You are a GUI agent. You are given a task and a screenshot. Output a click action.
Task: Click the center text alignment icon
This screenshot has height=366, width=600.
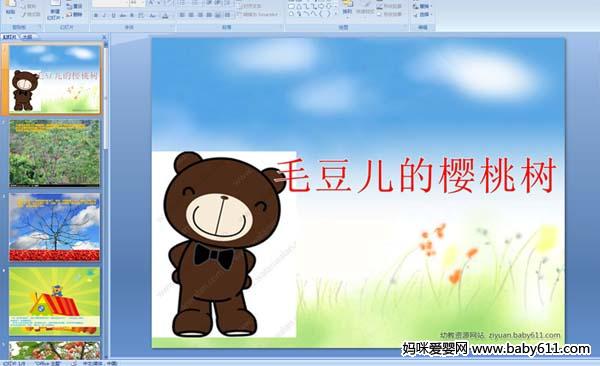[191, 15]
